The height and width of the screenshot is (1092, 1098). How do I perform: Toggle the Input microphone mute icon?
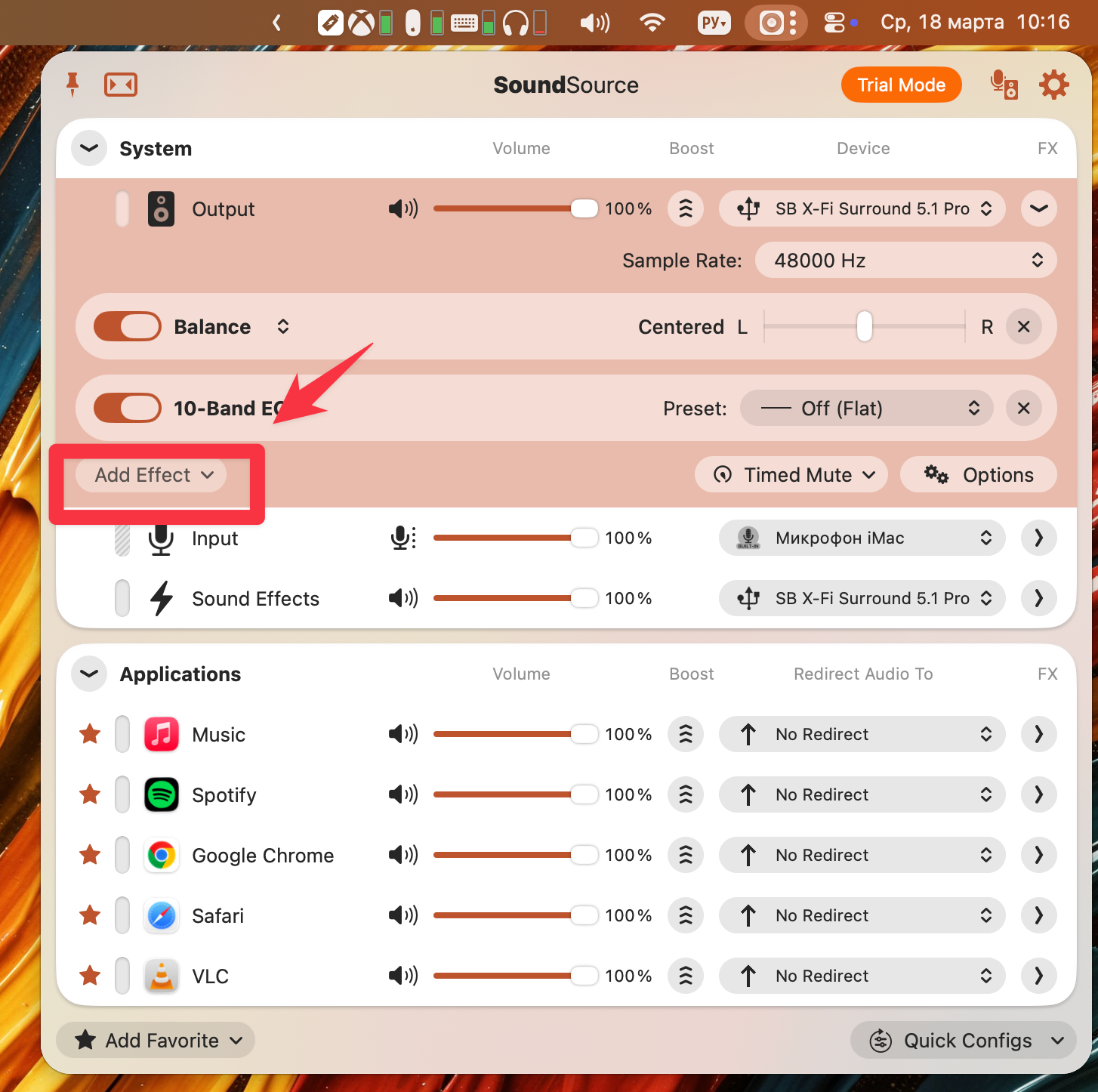403,538
